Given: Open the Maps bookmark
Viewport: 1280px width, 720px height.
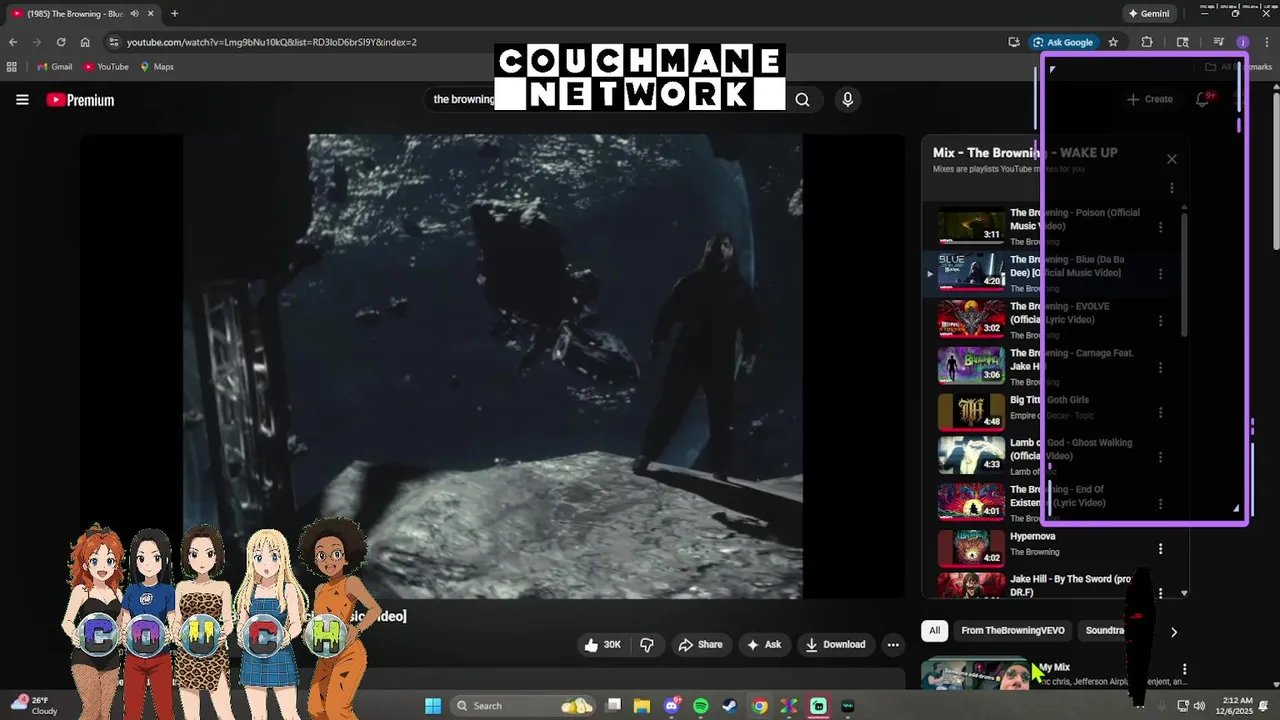Looking at the screenshot, I should coord(157,67).
